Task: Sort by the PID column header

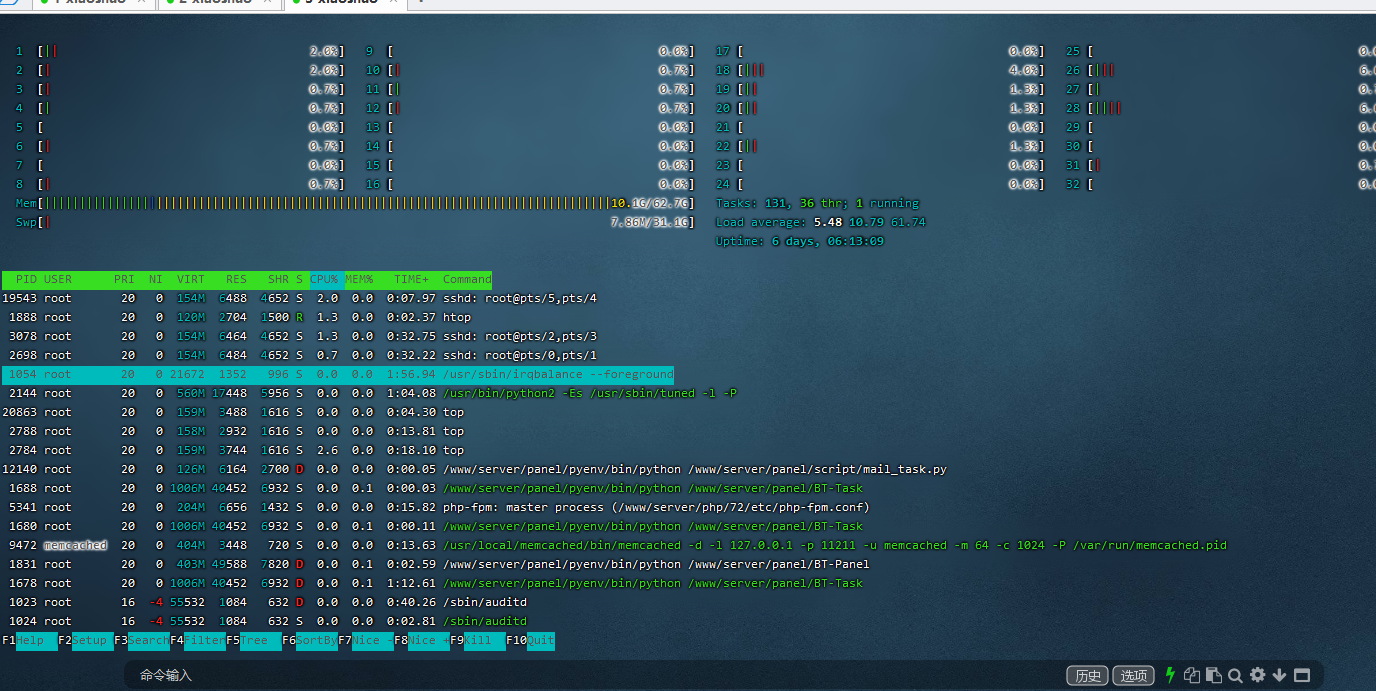Action: coord(26,279)
